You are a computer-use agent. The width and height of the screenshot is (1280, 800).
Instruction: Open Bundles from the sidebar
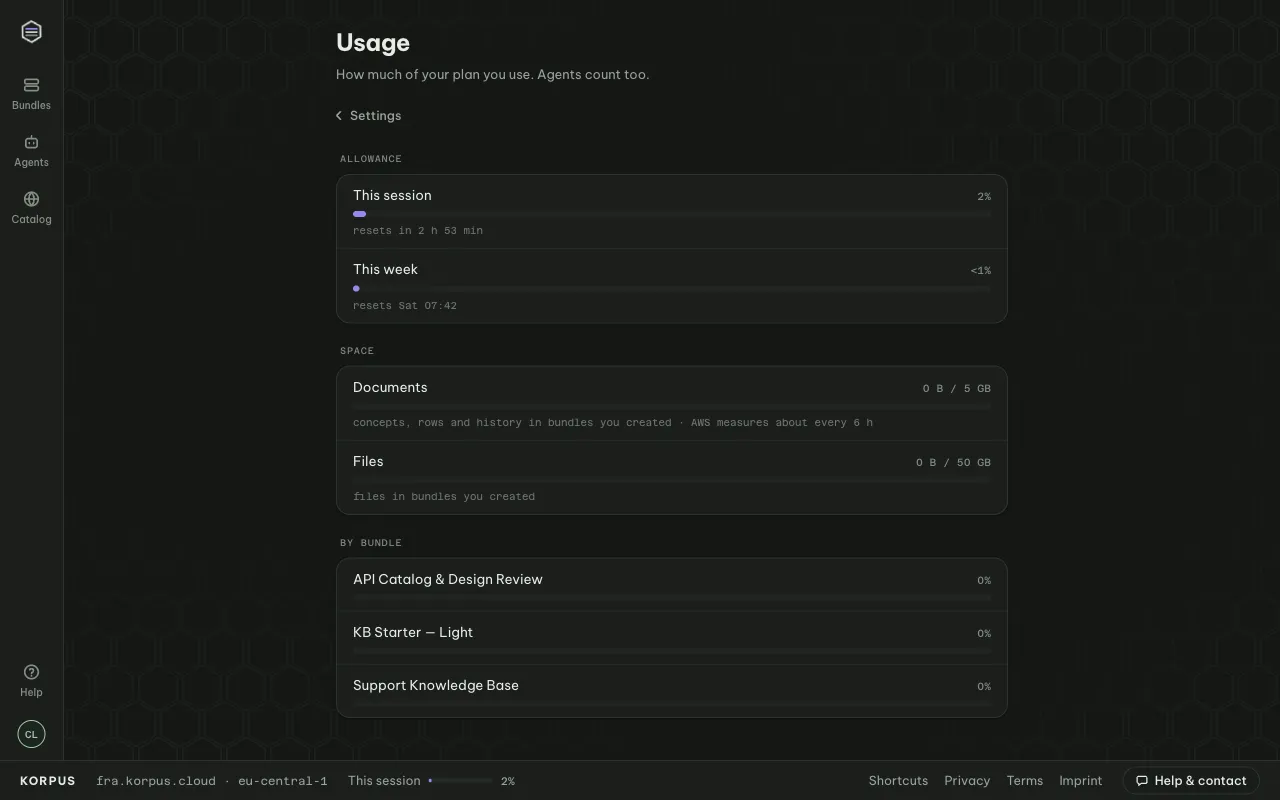[31, 94]
